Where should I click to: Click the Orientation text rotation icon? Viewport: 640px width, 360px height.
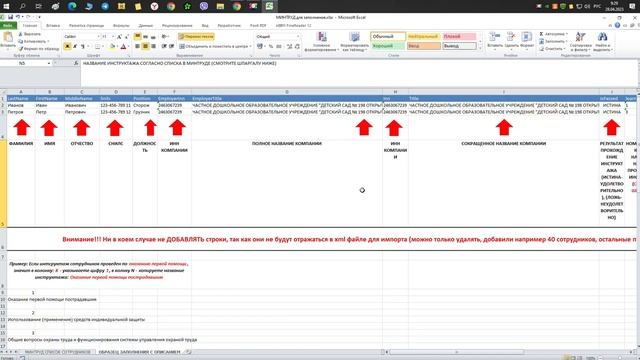[164, 36]
